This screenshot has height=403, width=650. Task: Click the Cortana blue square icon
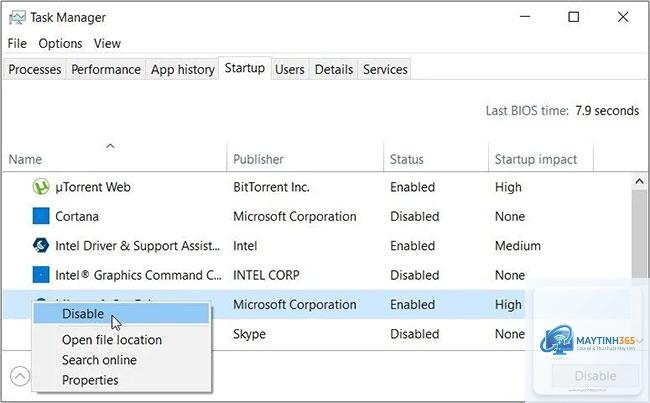pos(41,216)
